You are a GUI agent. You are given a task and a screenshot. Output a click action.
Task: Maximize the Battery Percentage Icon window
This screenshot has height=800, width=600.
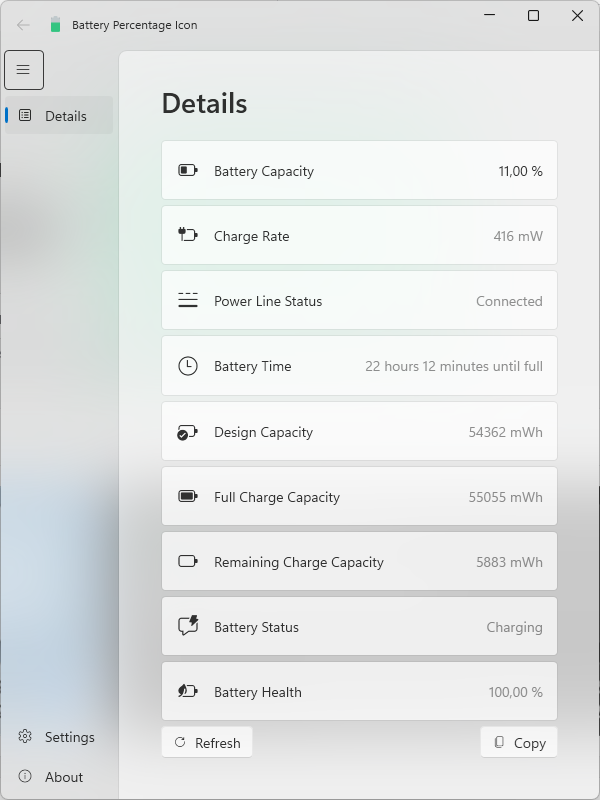coord(533,15)
